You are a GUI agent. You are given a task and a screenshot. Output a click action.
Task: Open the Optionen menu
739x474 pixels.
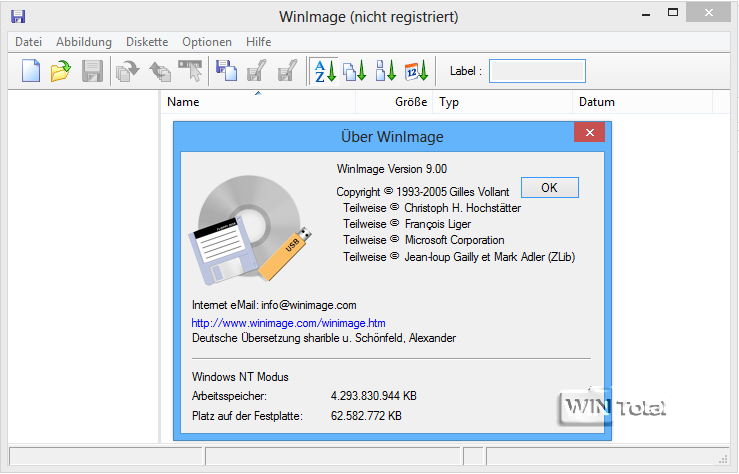(x=207, y=42)
